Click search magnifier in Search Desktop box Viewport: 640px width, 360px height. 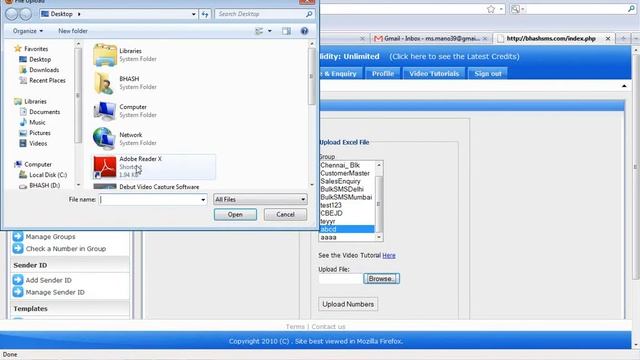coord(309,14)
